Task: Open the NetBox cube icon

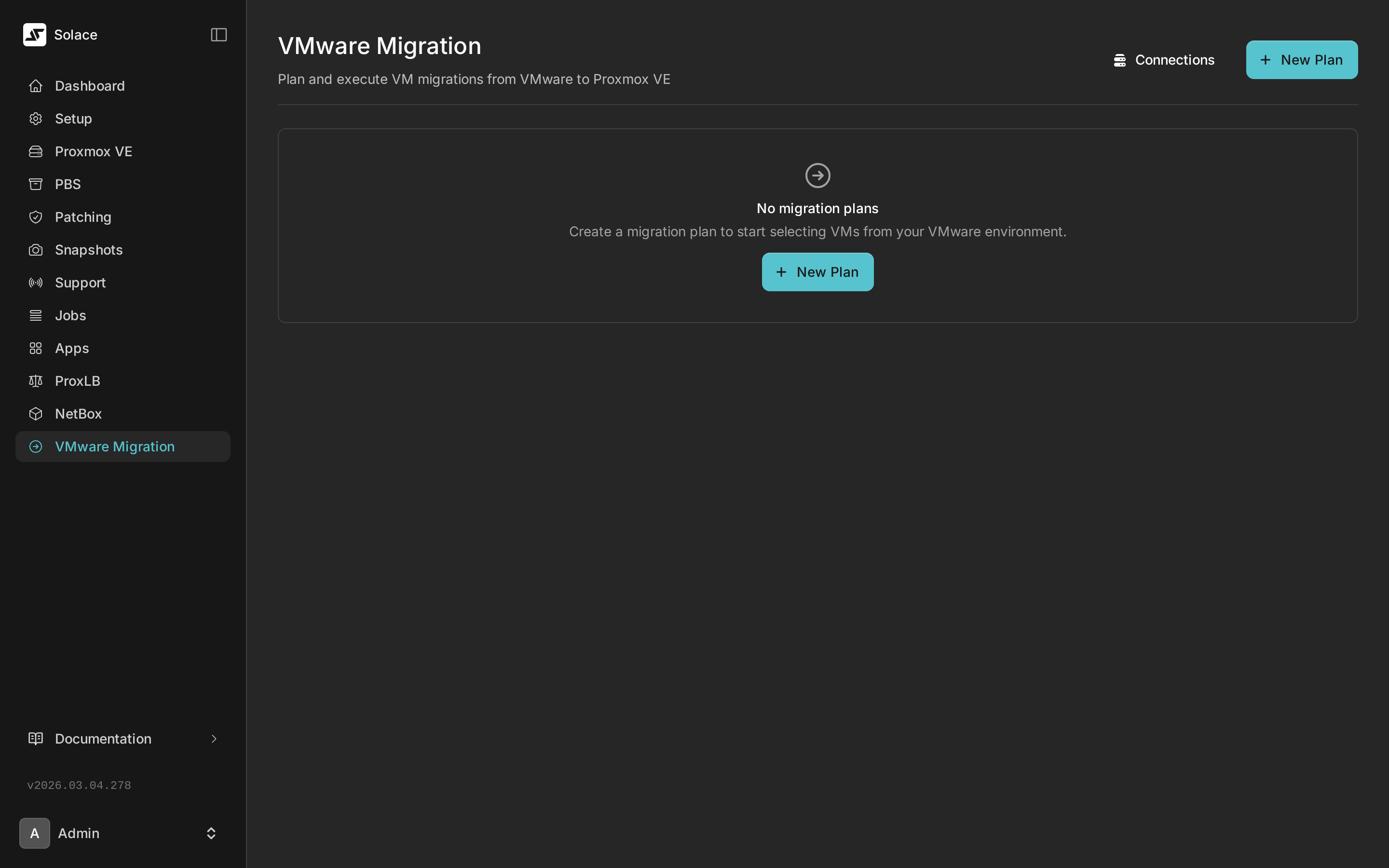Action: pos(36,413)
